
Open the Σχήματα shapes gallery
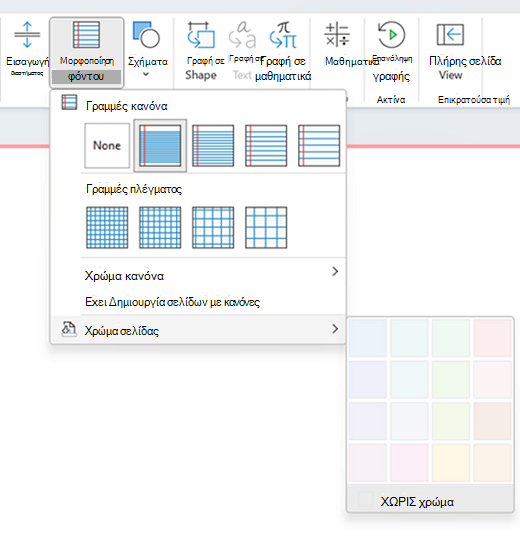click(147, 50)
